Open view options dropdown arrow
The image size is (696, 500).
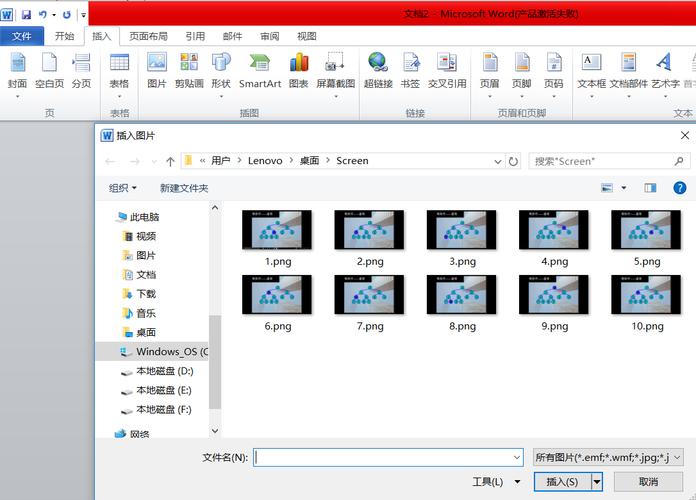[624, 188]
